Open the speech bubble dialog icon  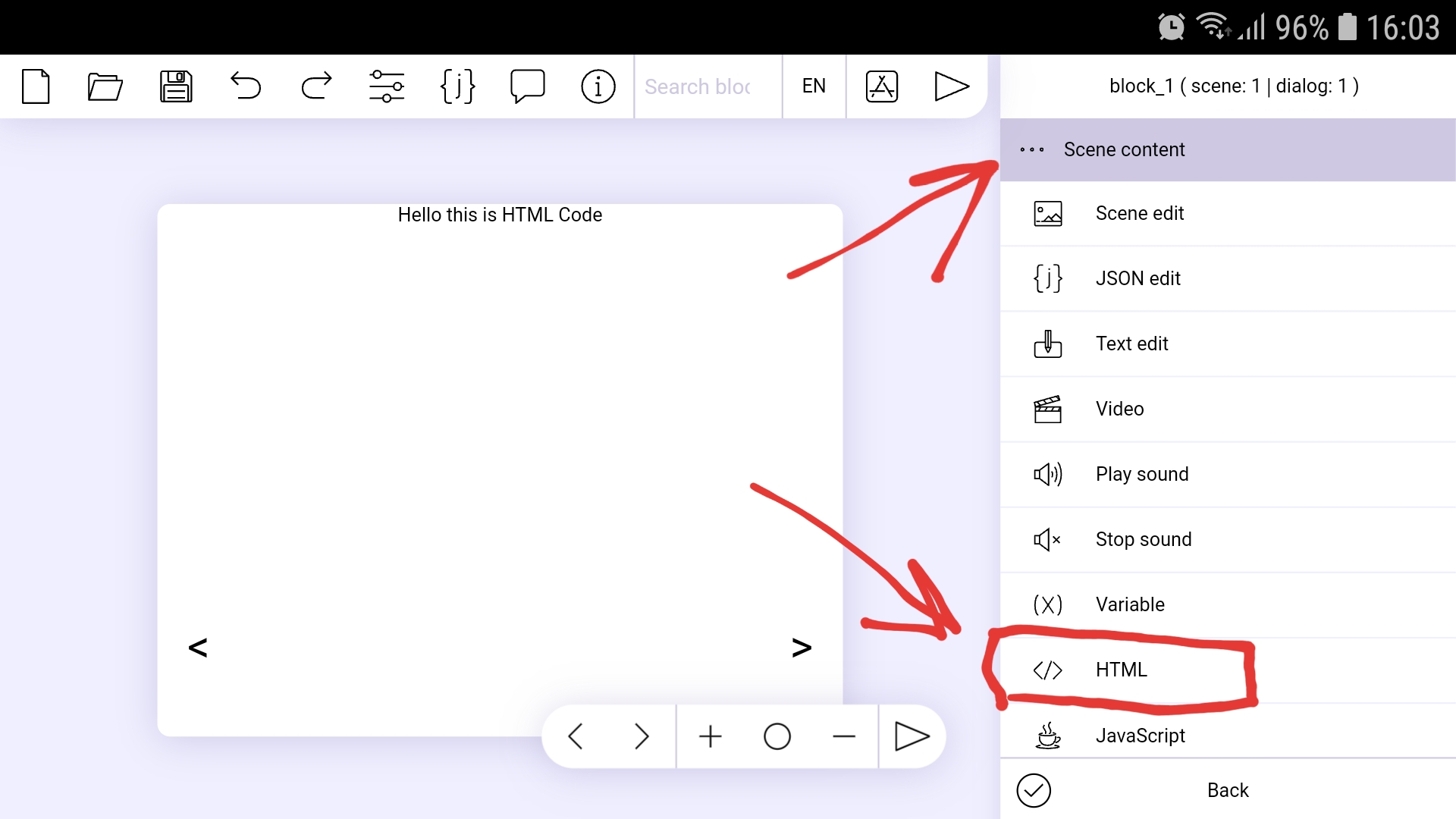[x=528, y=86]
